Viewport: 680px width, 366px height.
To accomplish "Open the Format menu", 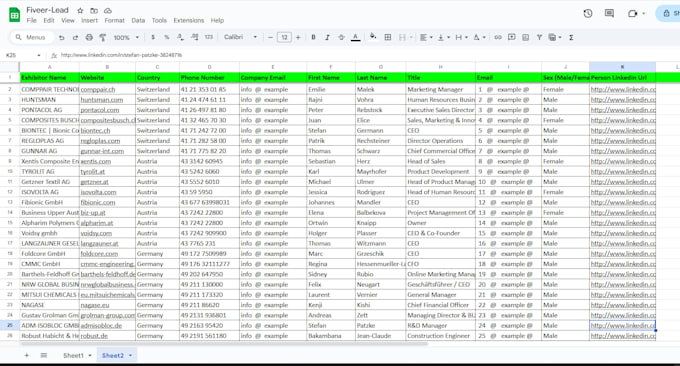I will [x=114, y=20].
